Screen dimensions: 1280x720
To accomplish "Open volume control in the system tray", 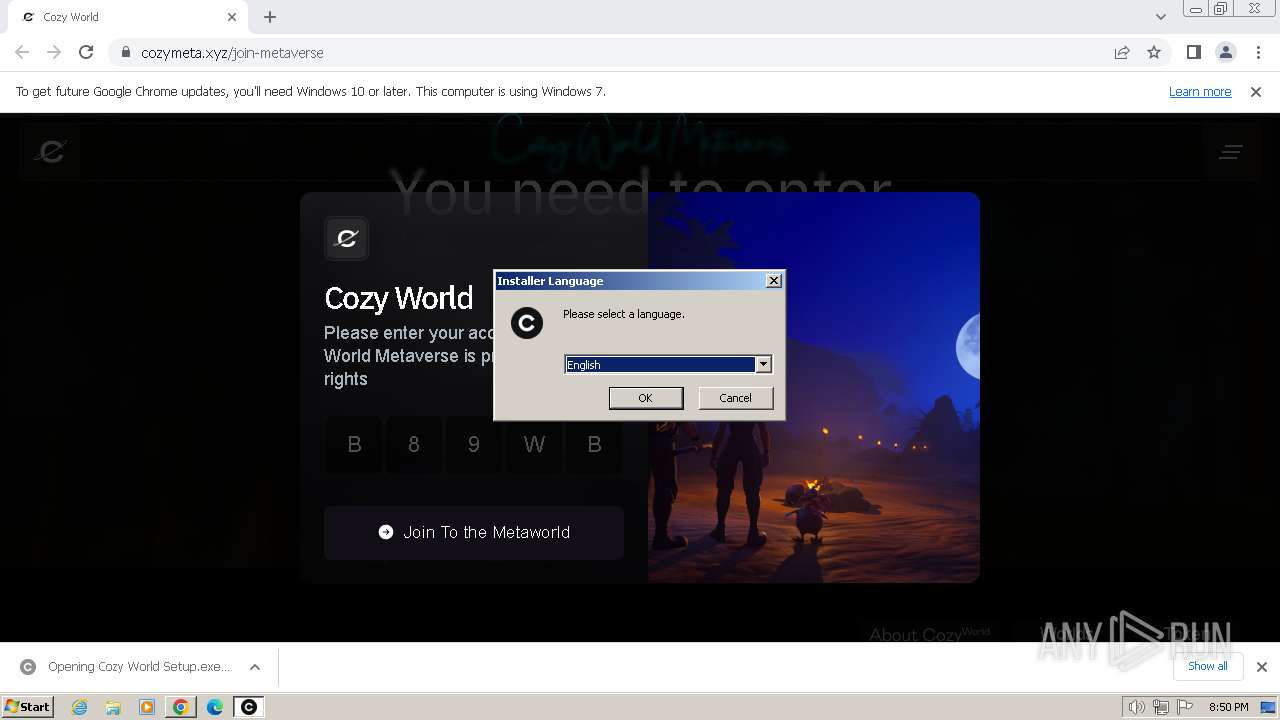I will click(1137, 707).
